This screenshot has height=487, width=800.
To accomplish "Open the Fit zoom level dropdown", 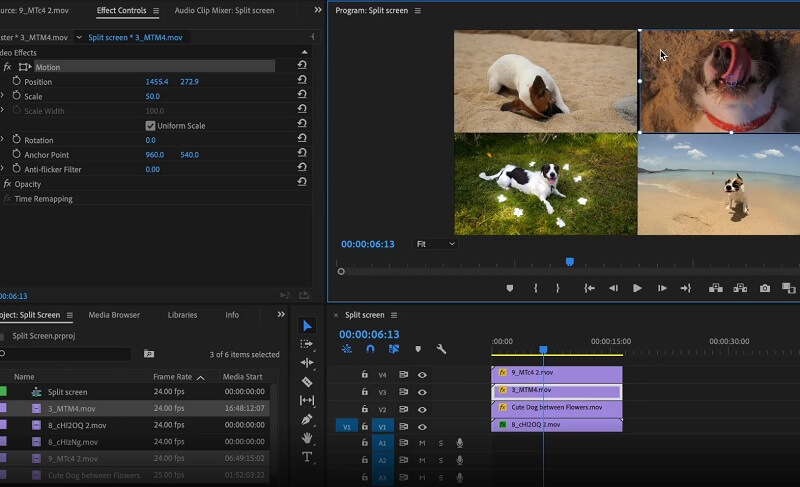I will coord(435,244).
